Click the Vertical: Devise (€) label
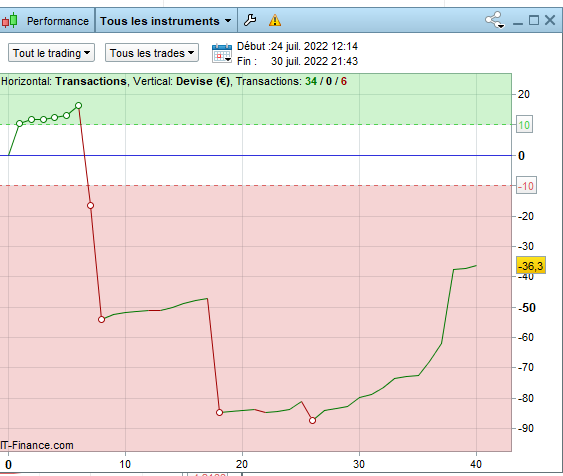Viewport: 563px width, 476px height. 182,81
